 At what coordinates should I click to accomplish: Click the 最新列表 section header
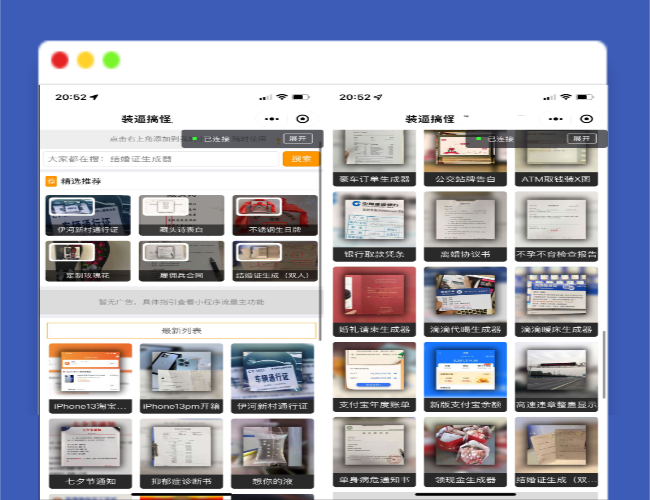182,330
